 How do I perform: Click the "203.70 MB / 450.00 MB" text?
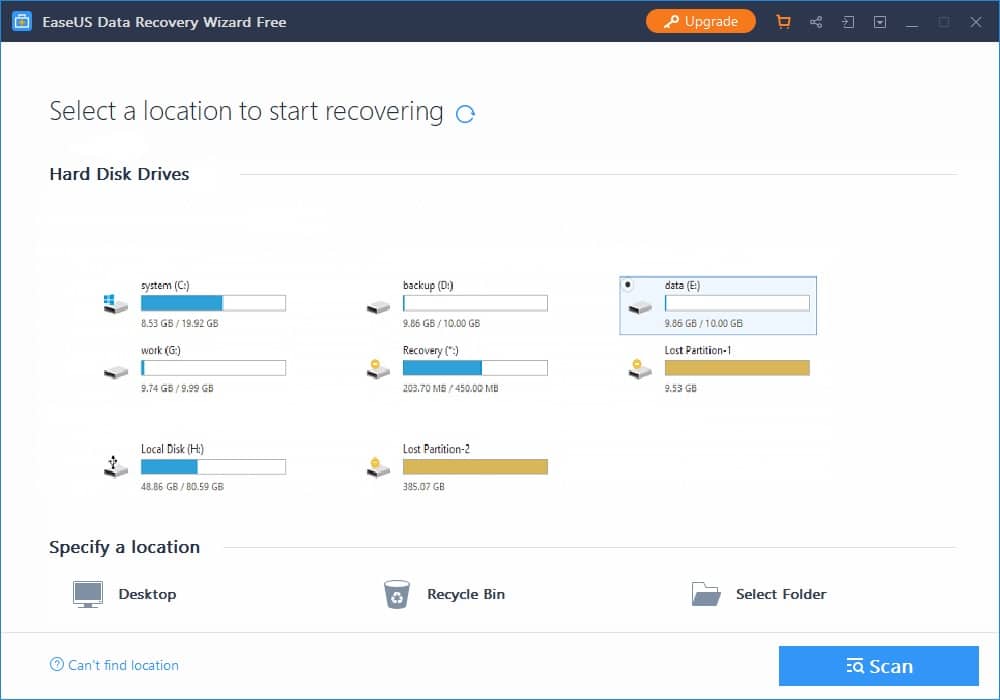click(450, 388)
